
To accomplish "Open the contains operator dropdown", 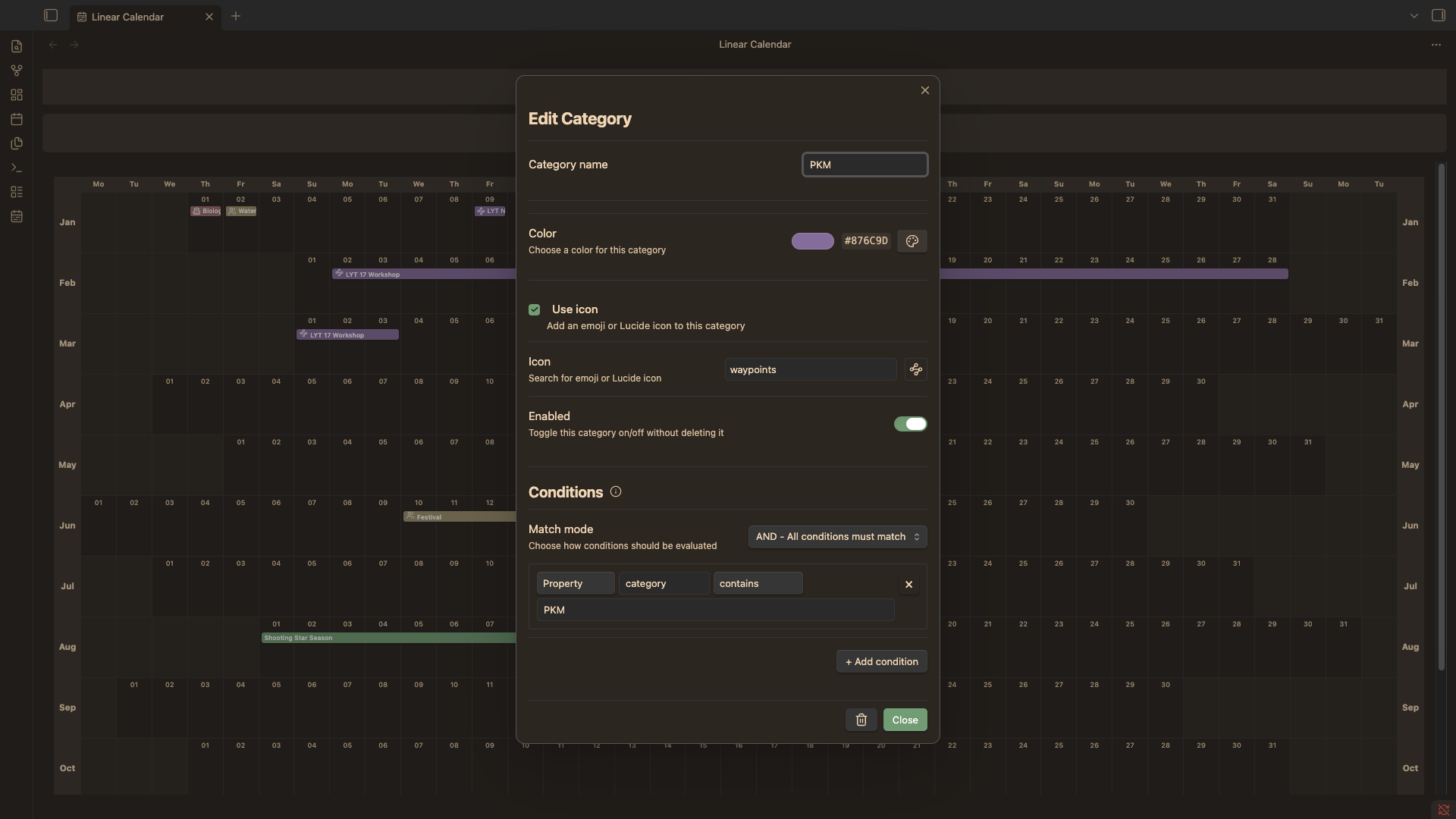I will (x=758, y=583).
